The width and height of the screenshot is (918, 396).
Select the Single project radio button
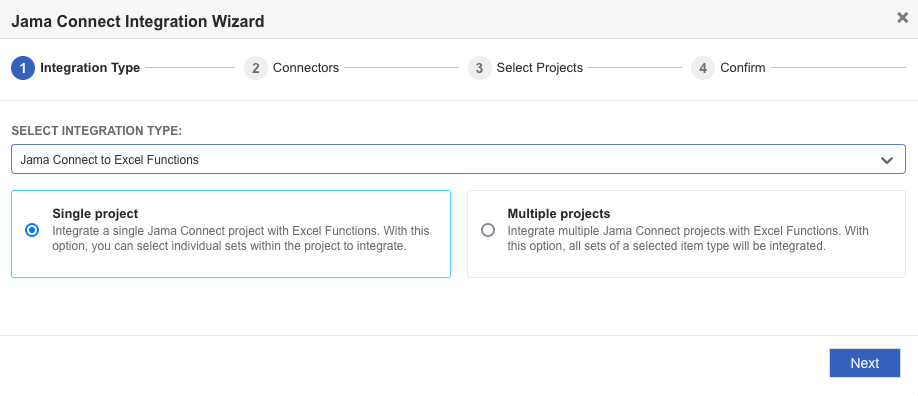(x=32, y=230)
